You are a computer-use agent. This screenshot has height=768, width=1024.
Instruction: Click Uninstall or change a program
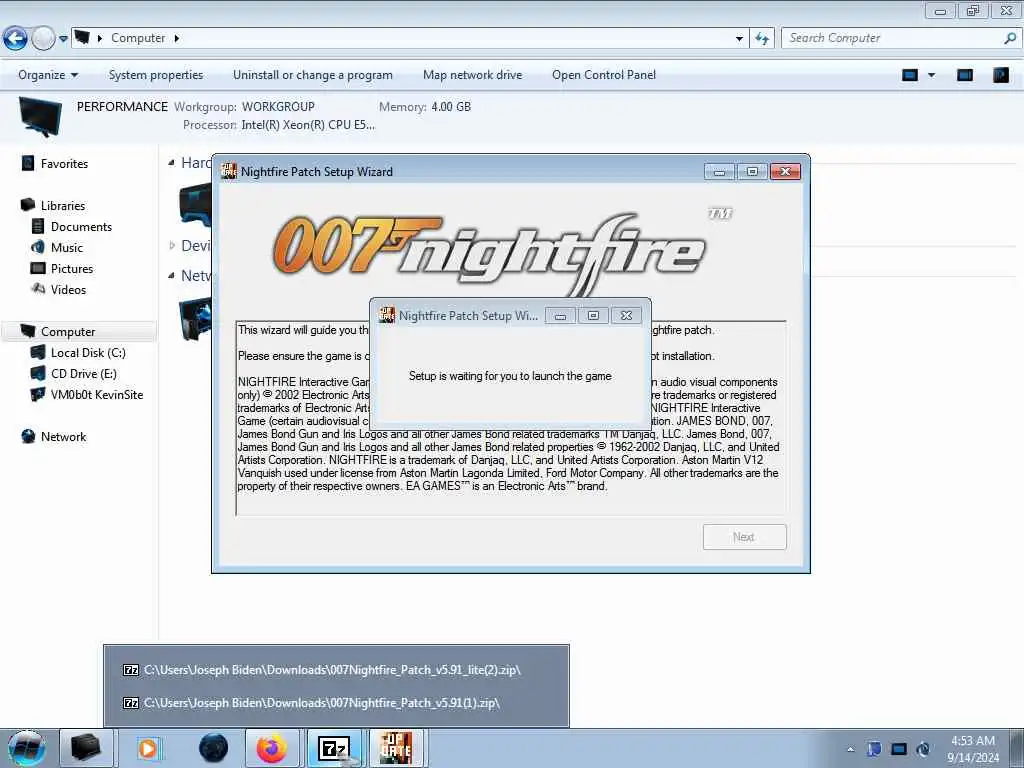313,75
